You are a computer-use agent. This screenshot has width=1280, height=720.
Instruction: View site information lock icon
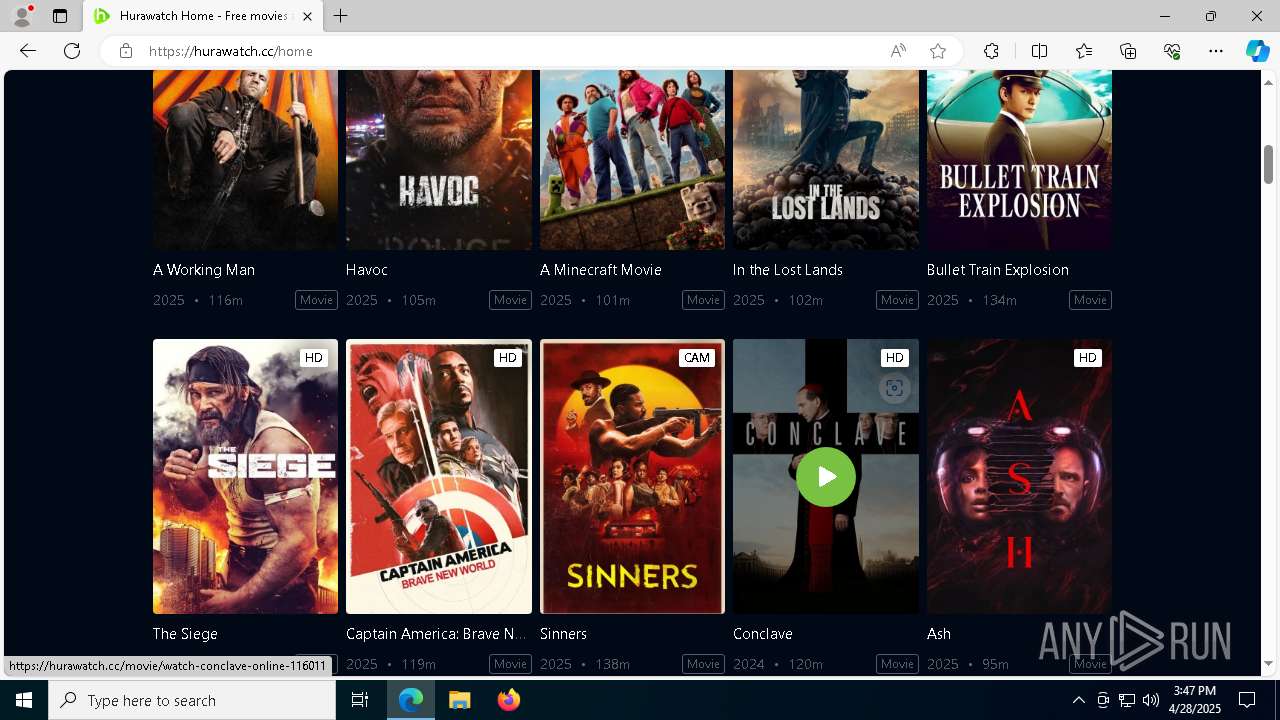[x=126, y=51]
